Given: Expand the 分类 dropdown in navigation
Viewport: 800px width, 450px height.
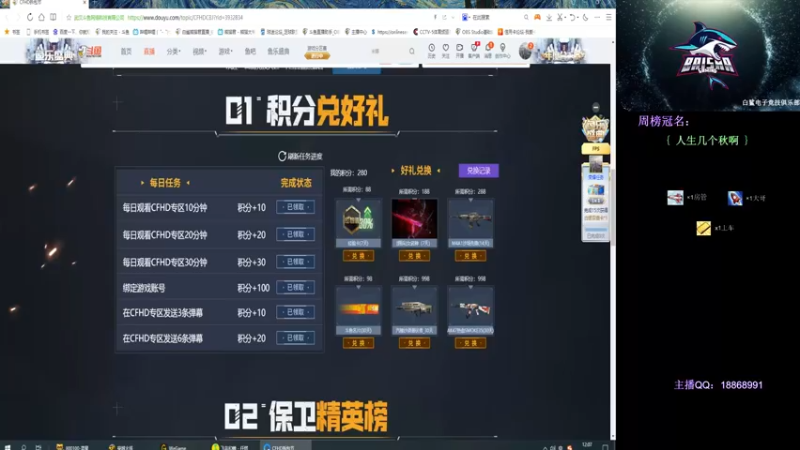Looking at the screenshot, I should (x=173, y=52).
